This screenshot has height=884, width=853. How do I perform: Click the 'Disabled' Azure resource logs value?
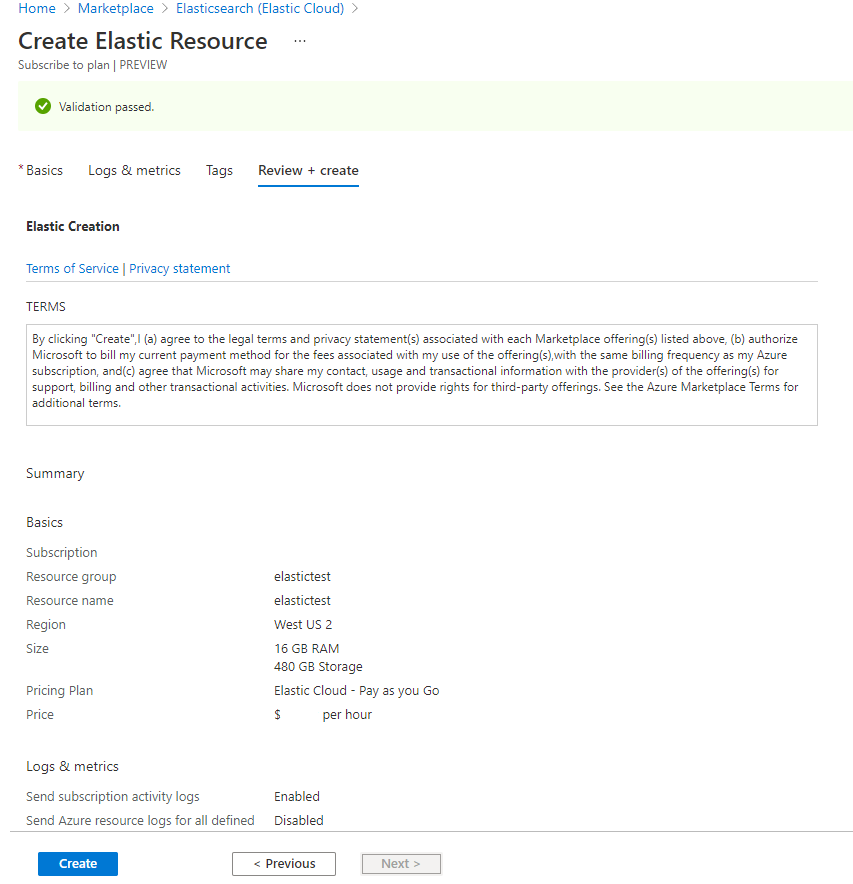click(299, 820)
